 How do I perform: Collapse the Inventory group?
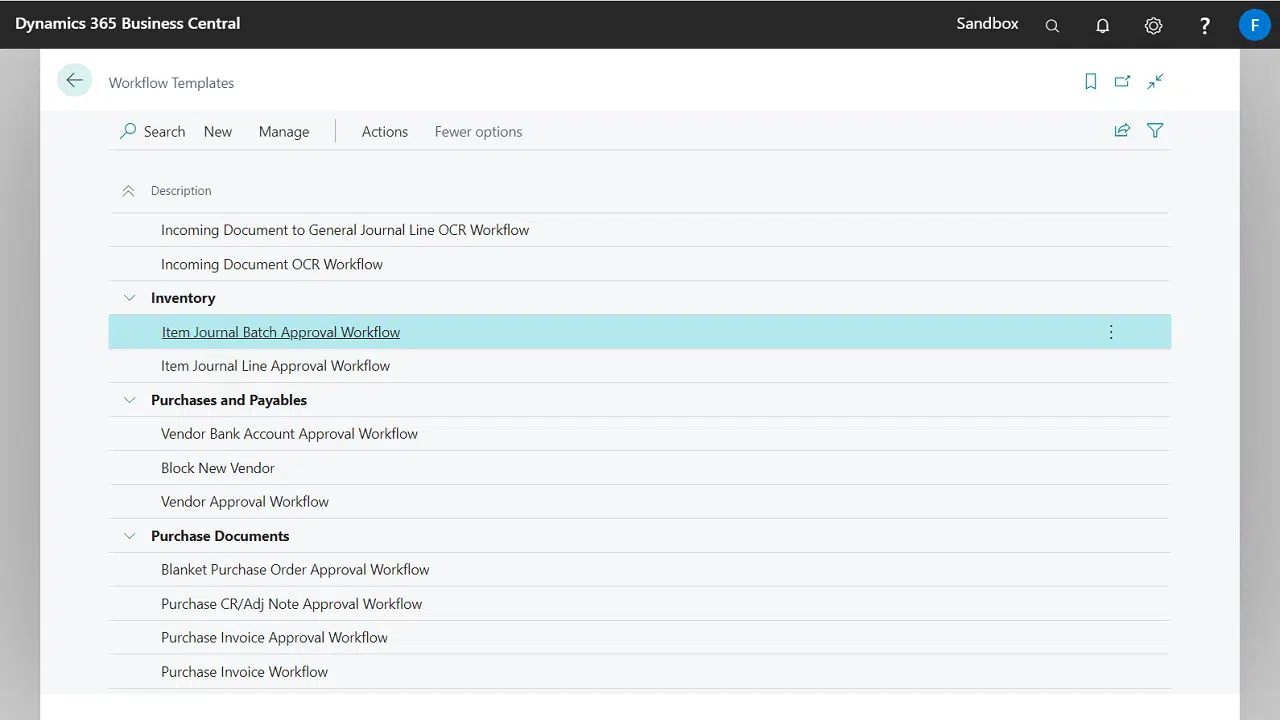[129, 298]
